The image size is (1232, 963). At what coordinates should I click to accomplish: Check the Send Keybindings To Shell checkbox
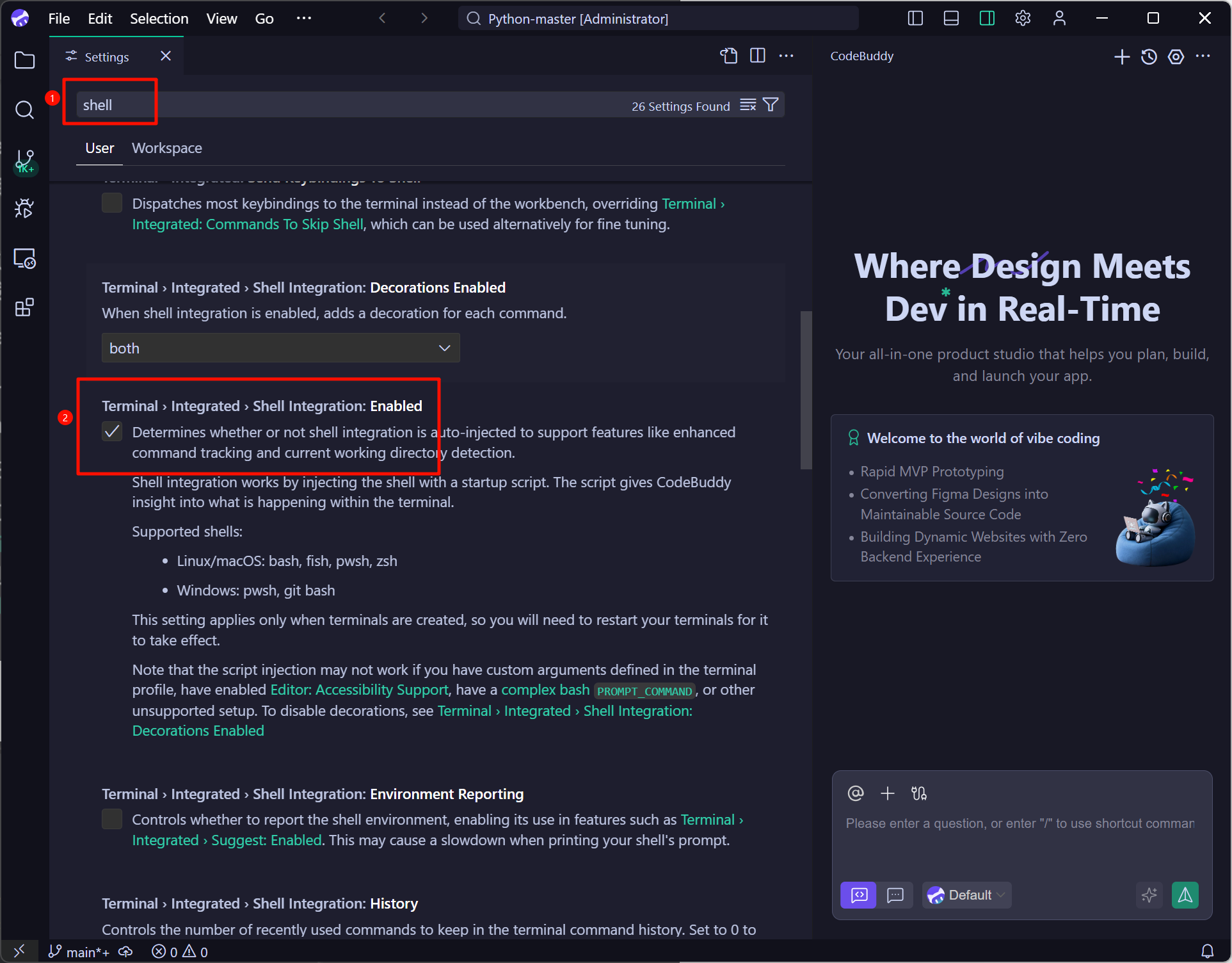click(x=112, y=204)
